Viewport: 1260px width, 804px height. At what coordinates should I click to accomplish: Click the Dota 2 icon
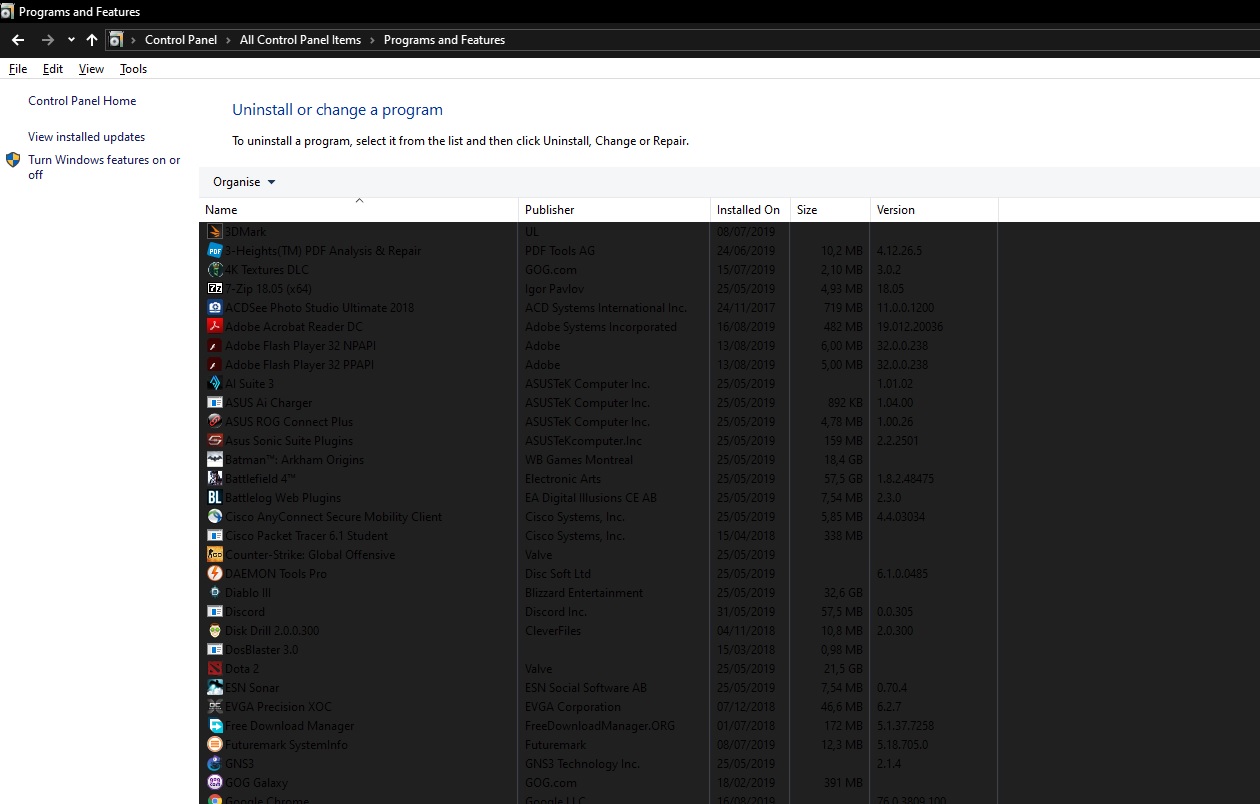tap(215, 668)
